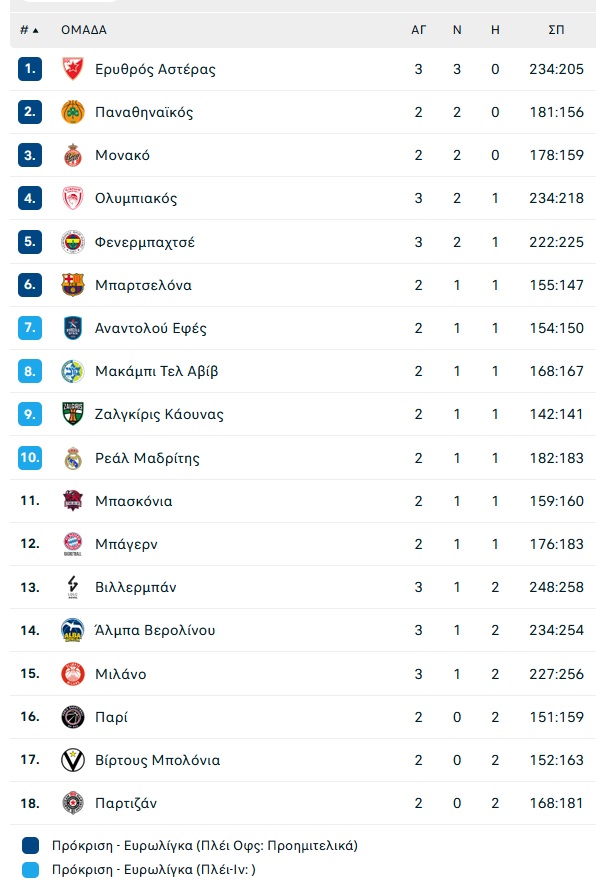Open the Μπαρτσελόνα crest icon
The image size is (596, 886).
(73, 285)
